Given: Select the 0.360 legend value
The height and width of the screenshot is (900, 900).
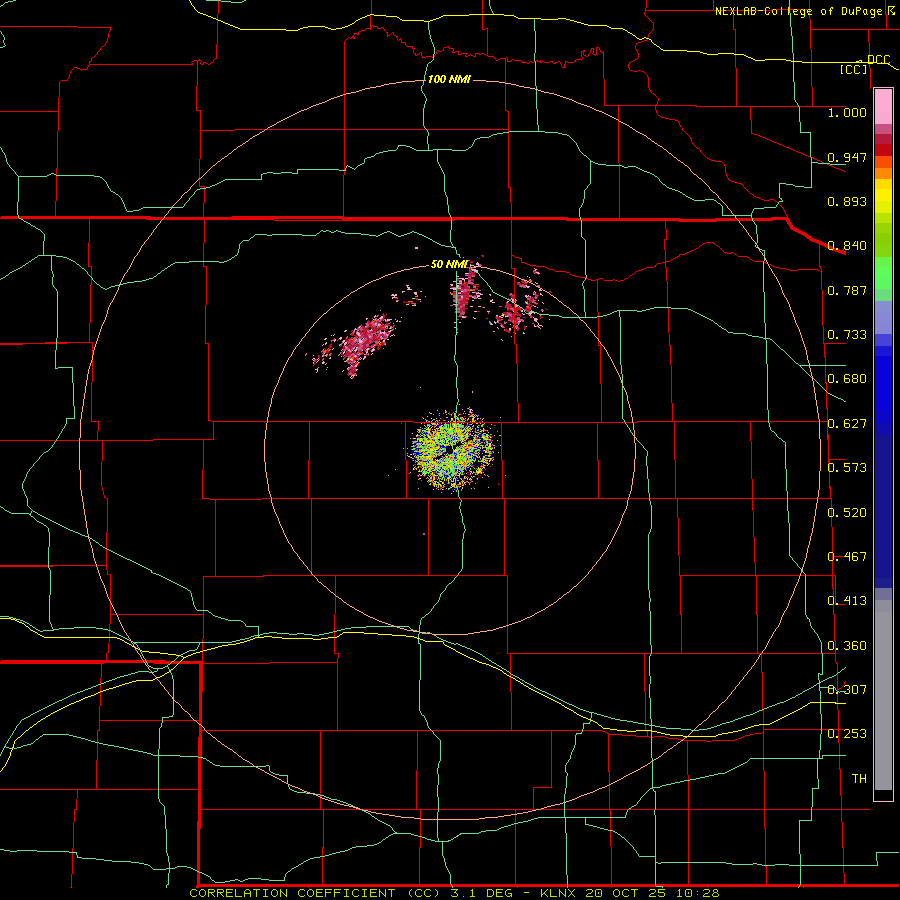Looking at the screenshot, I should [x=847, y=646].
